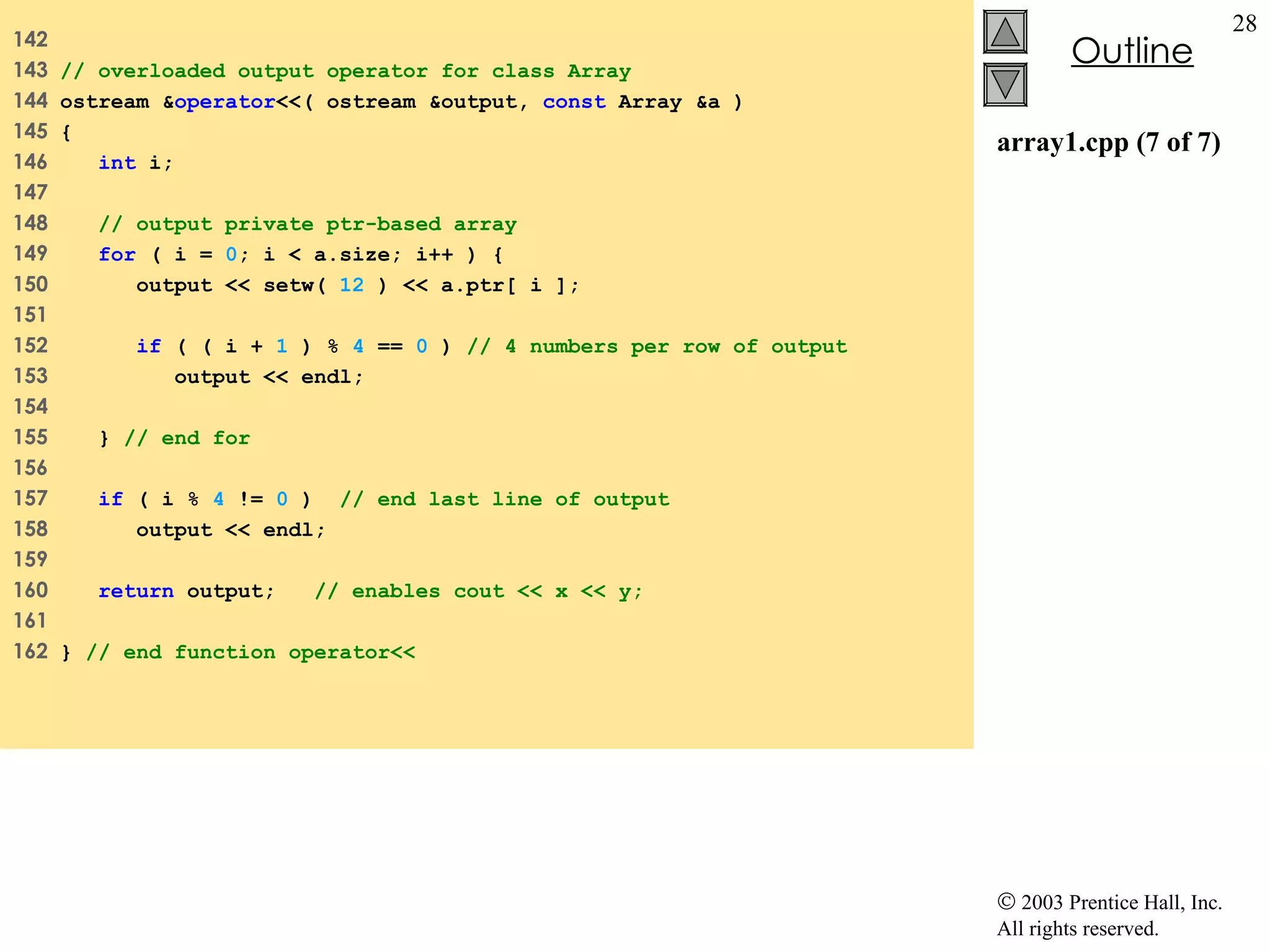Click line number 147

click(30, 192)
